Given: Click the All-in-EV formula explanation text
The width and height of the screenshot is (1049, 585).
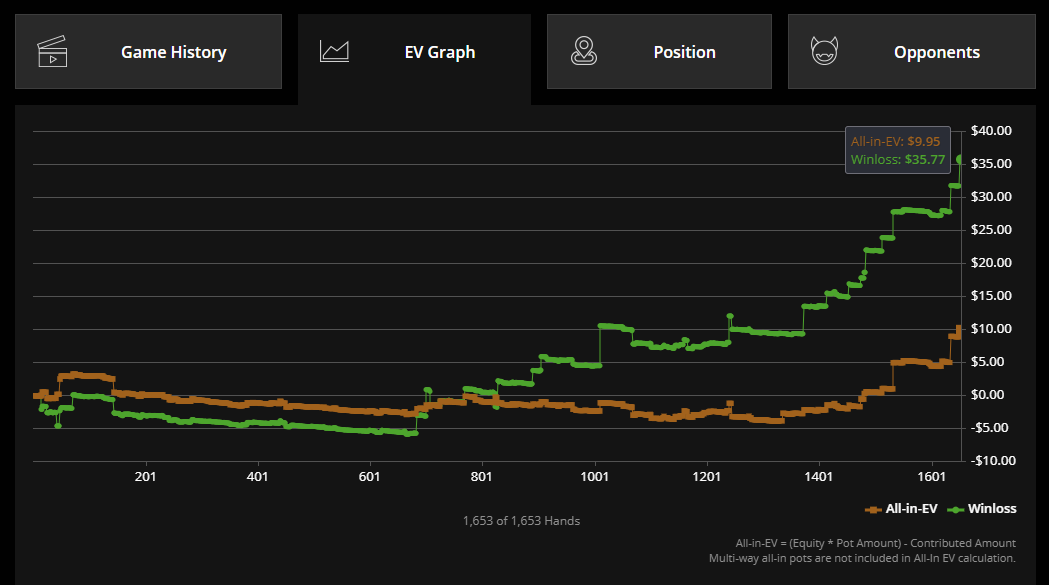Looking at the screenshot, I should click(876, 543).
